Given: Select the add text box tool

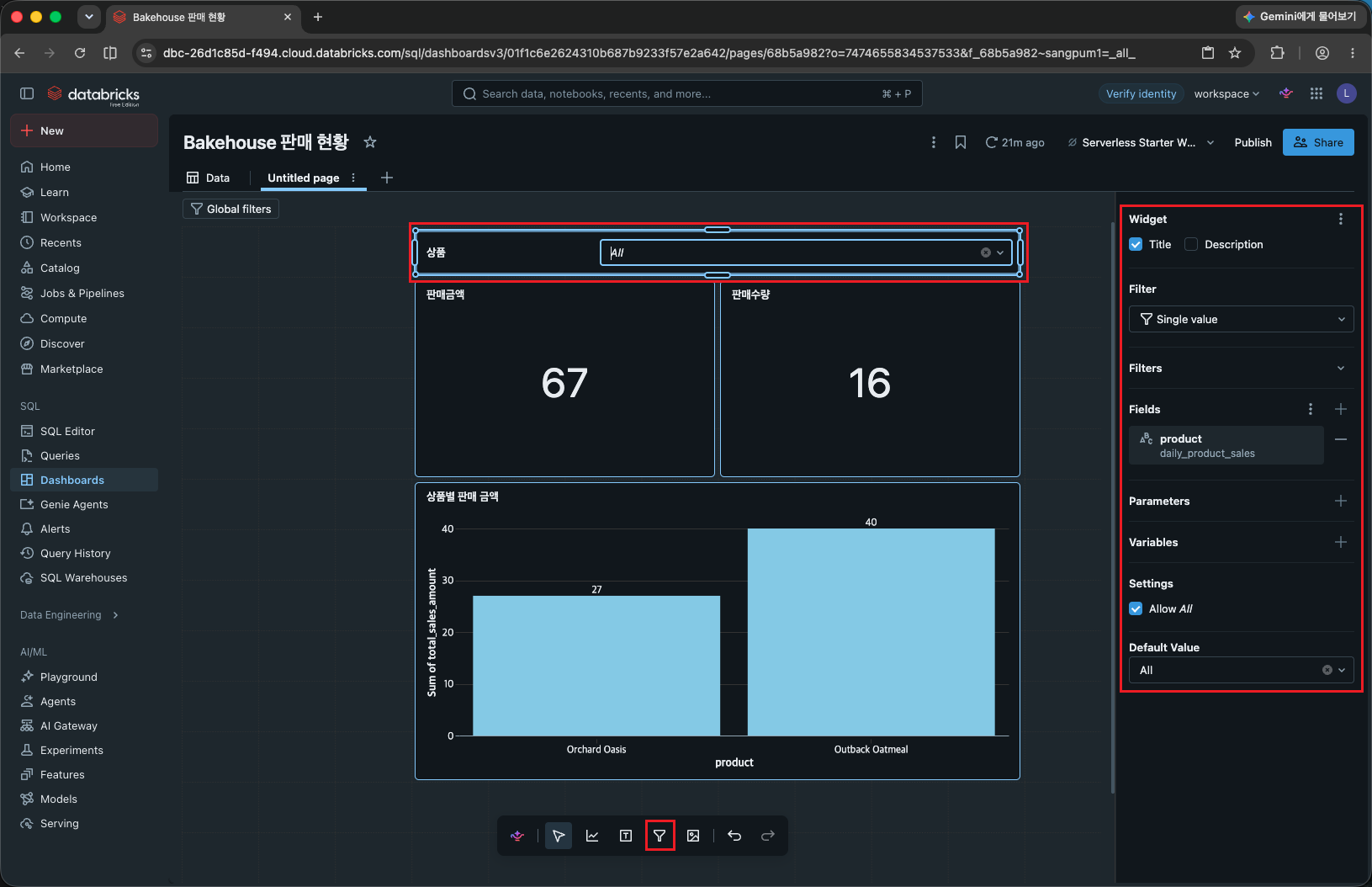Looking at the screenshot, I should point(626,836).
